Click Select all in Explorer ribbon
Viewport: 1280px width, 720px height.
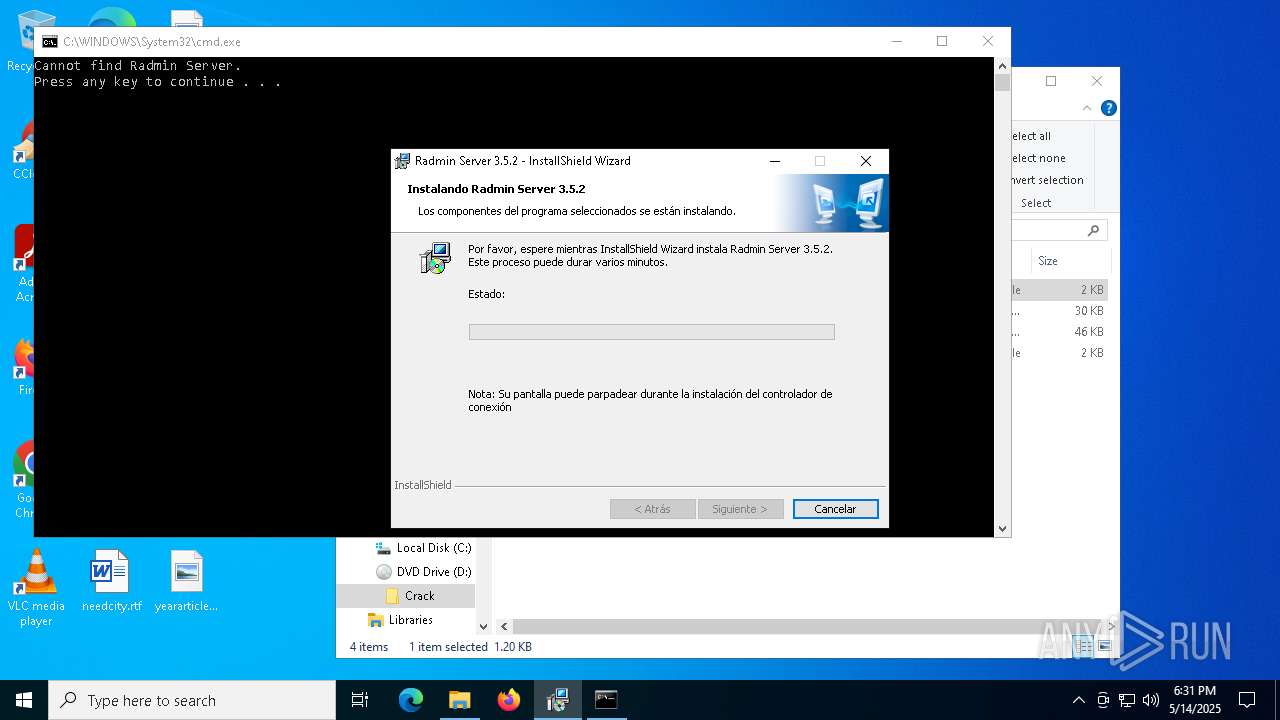coord(1031,136)
